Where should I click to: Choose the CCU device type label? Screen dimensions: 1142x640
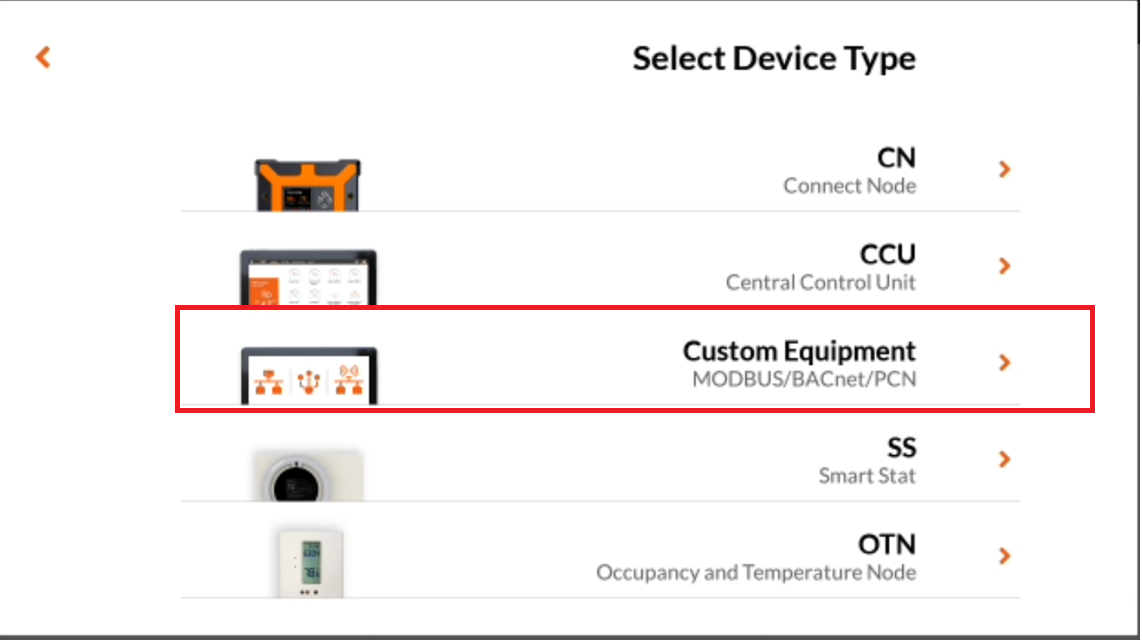888,254
